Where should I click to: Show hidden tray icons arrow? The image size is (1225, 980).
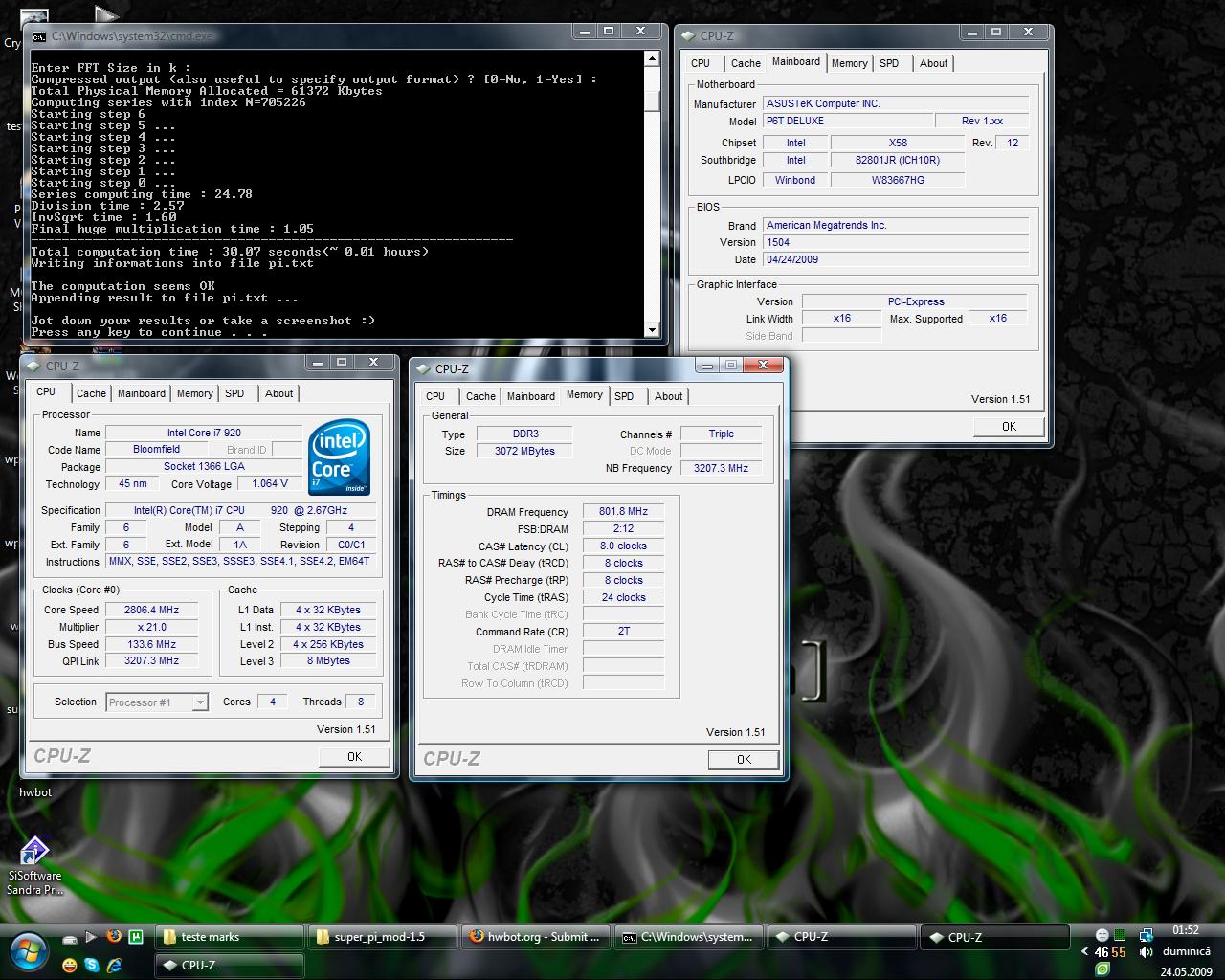click(x=1084, y=952)
